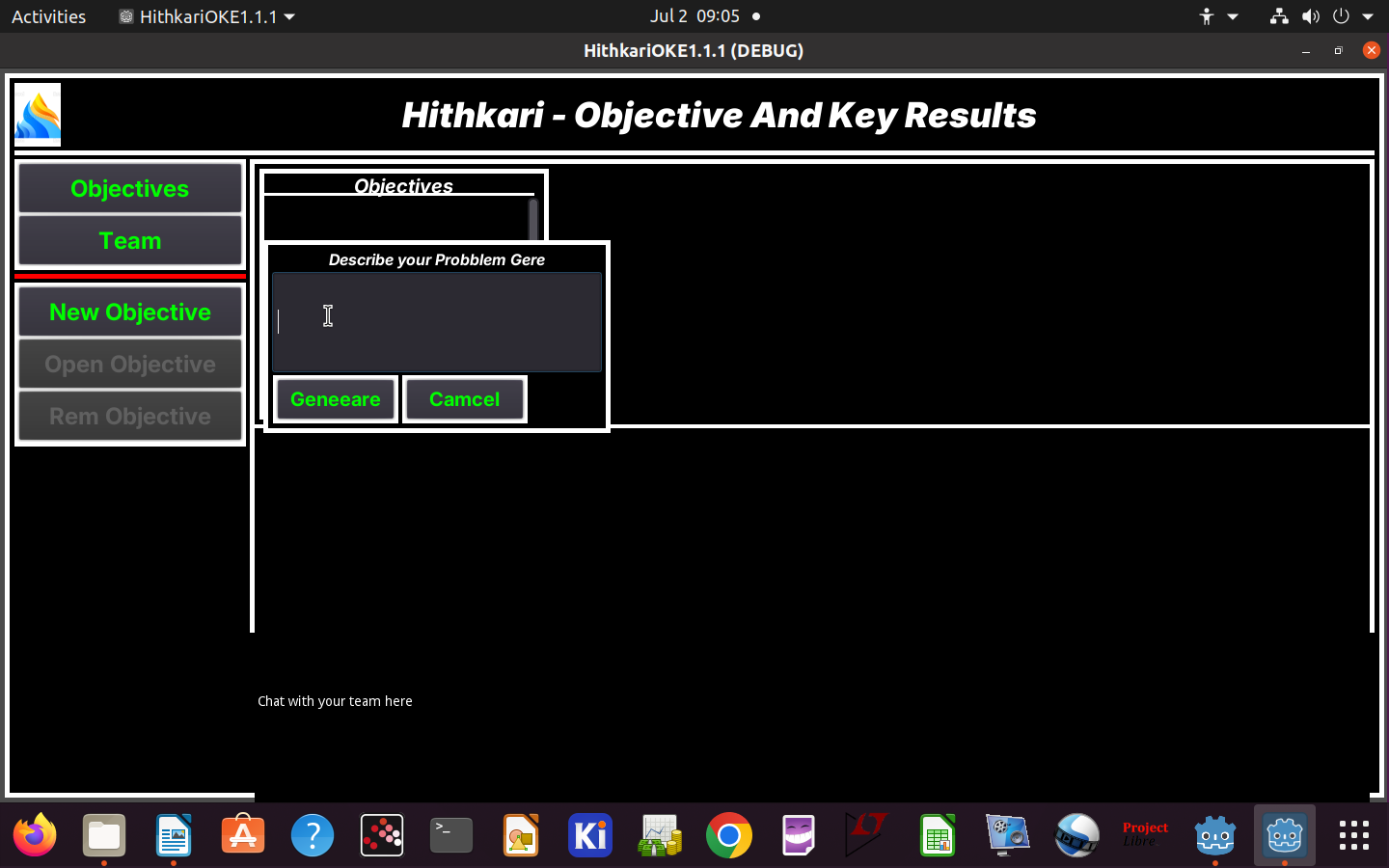Open the system status power menu

(1352, 16)
